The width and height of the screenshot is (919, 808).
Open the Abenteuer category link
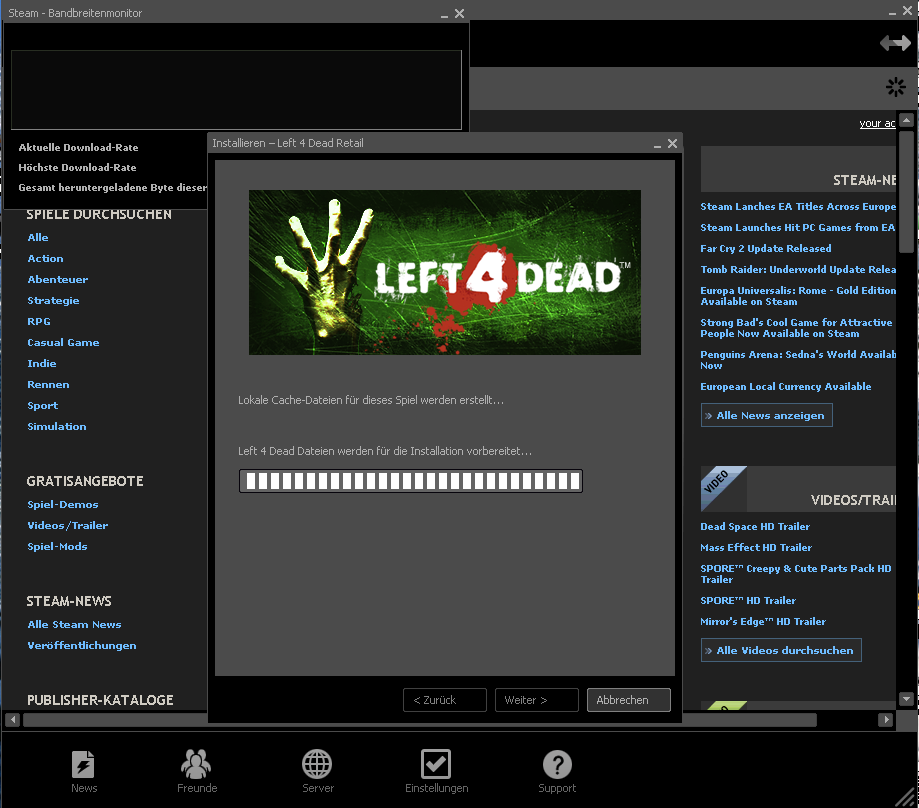click(57, 279)
